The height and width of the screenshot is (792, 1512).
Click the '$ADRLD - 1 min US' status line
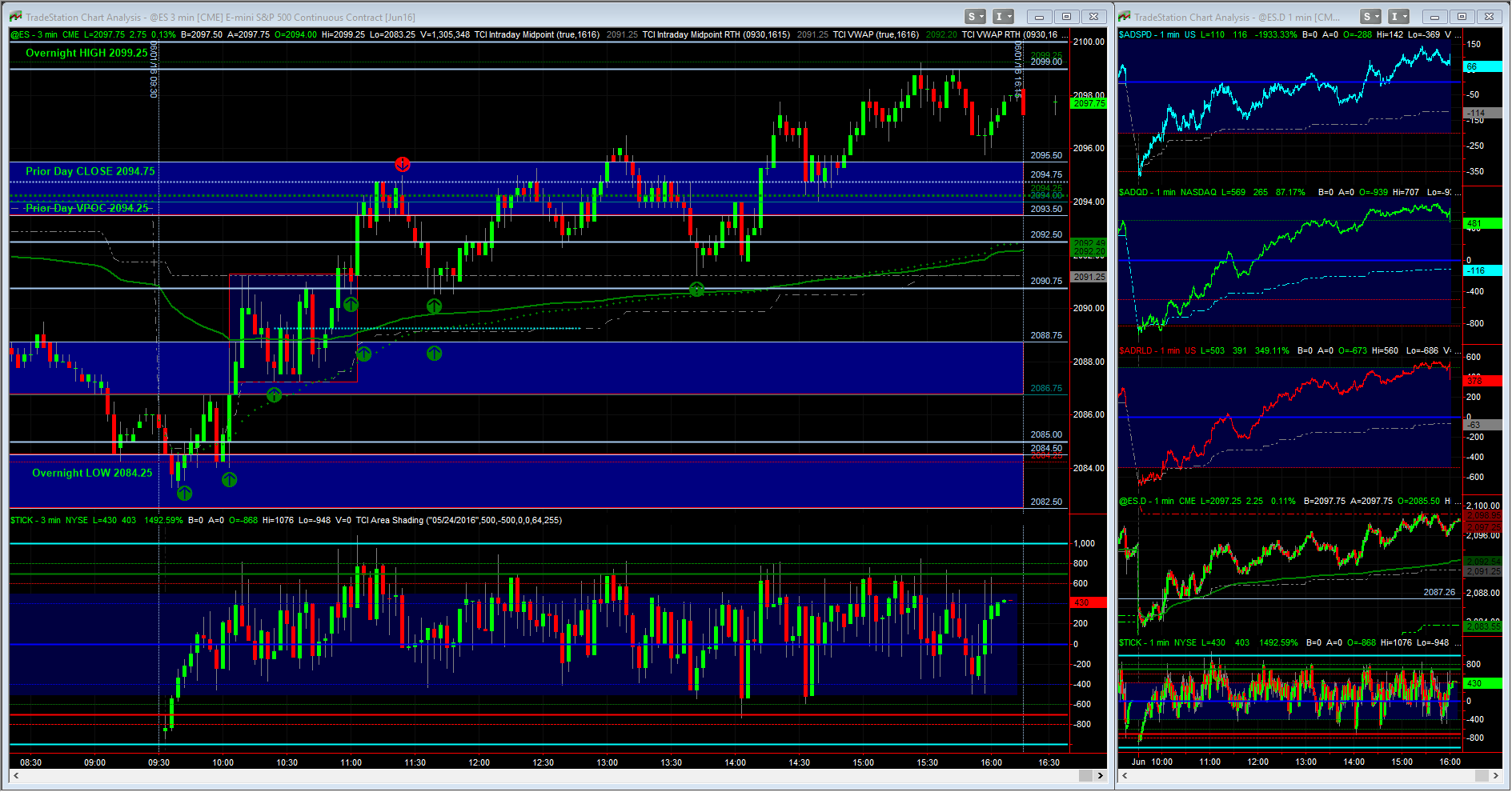[x=1157, y=350]
